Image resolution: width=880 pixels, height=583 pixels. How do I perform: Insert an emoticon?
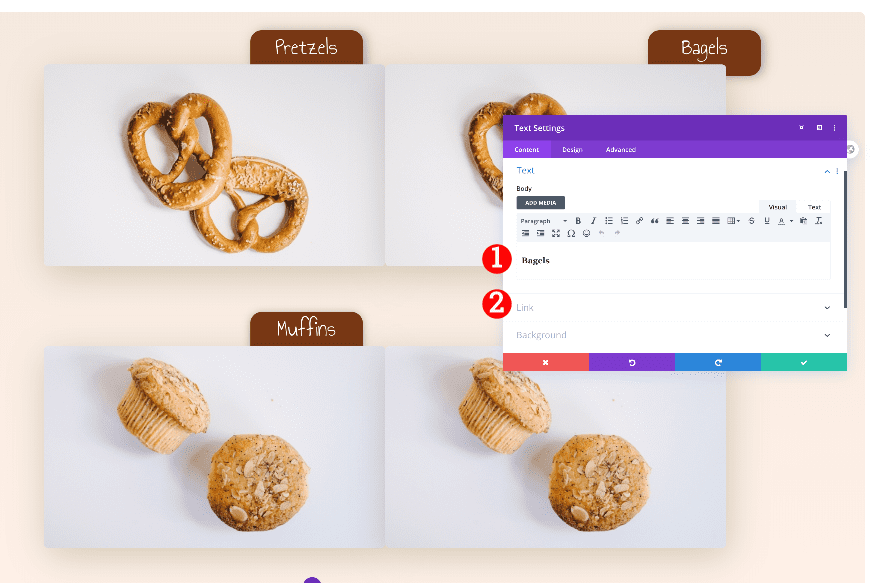(x=586, y=233)
